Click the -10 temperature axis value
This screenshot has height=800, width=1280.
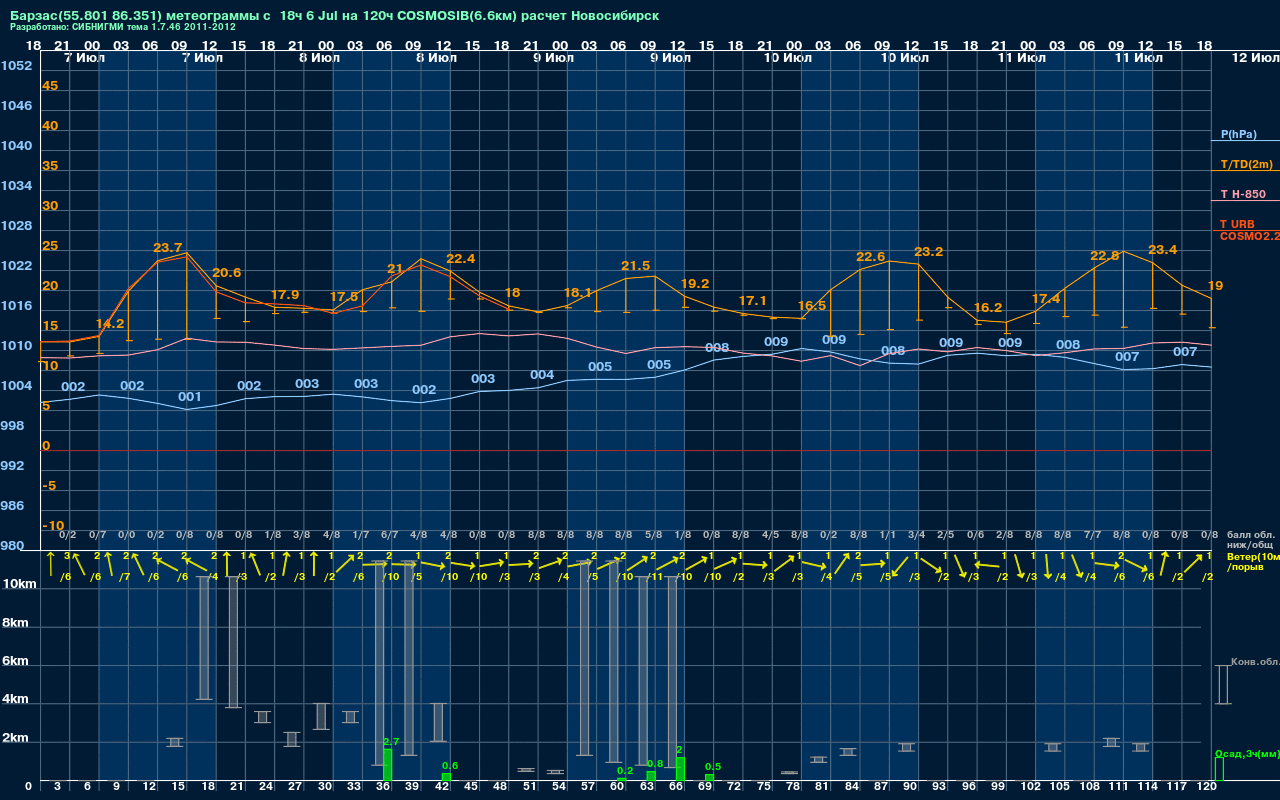click(x=53, y=526)
